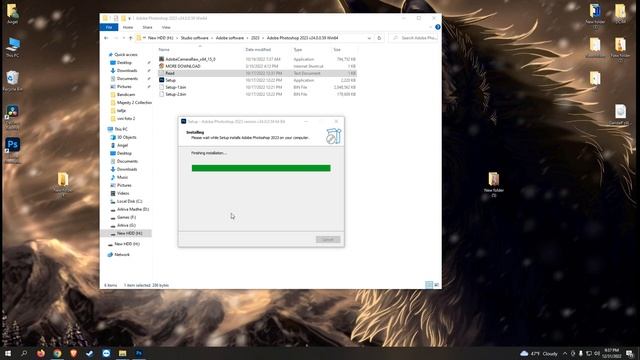Open recent locations dropdown beside Forward arrow

pyautogui.click(x=124, y=38)
